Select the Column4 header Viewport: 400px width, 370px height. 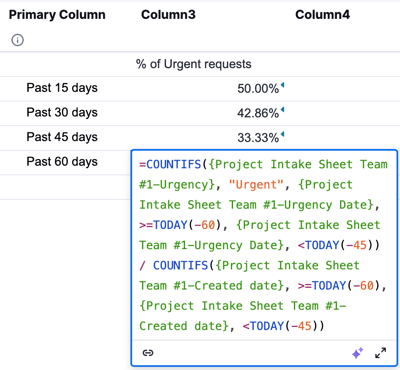click(x=322, y=15)
